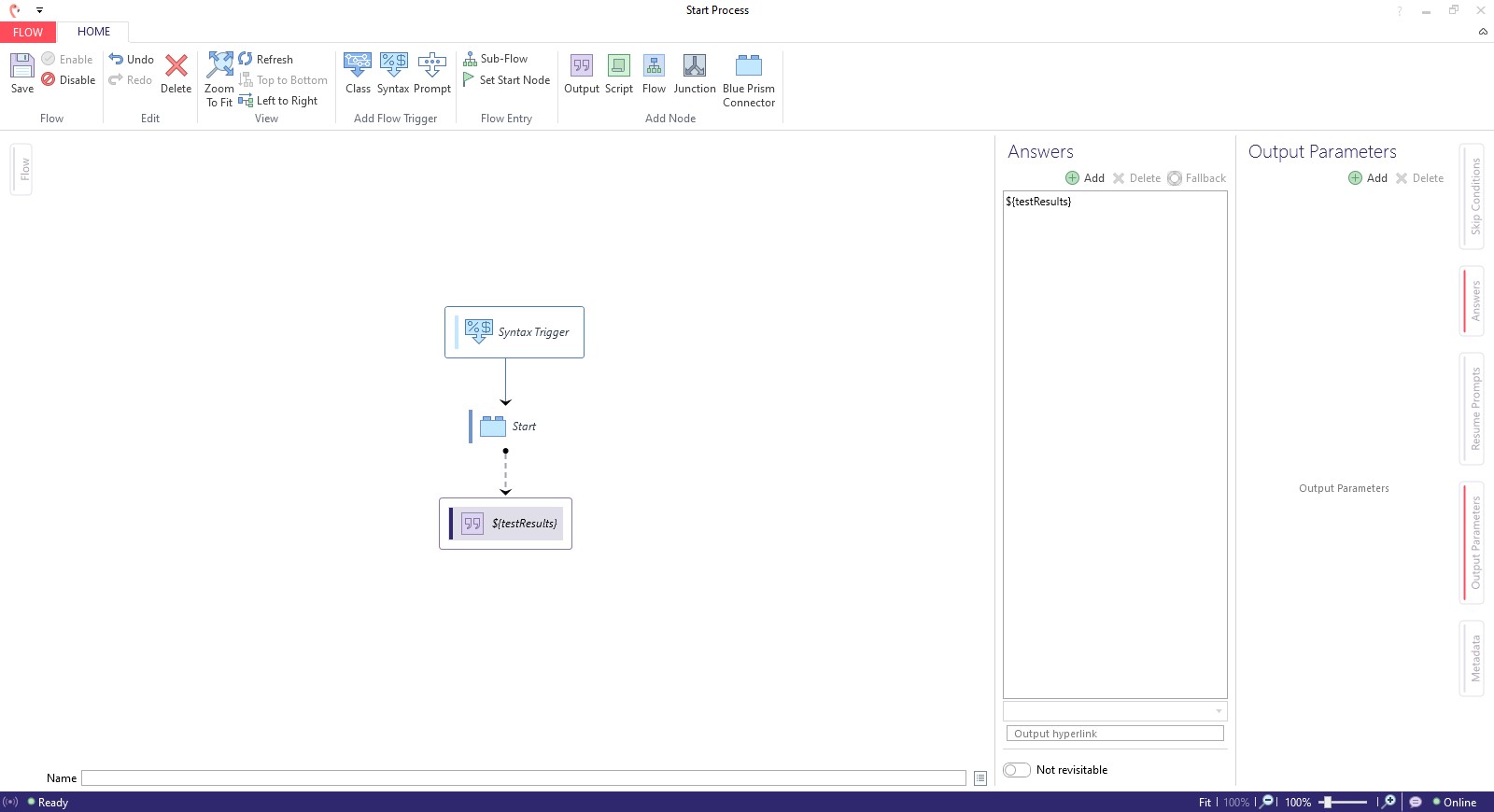Open the editor icon beside Name field

coord(980,778)
